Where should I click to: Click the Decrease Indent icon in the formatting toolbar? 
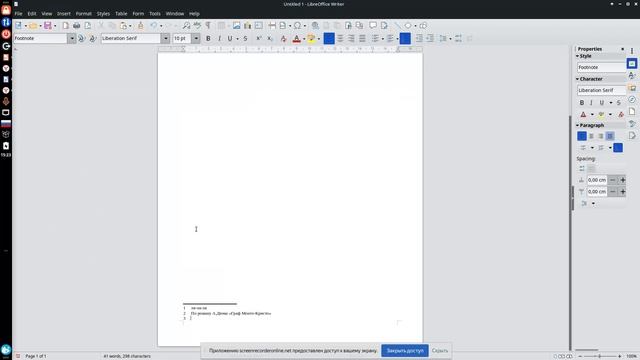(x=430, y=38)
